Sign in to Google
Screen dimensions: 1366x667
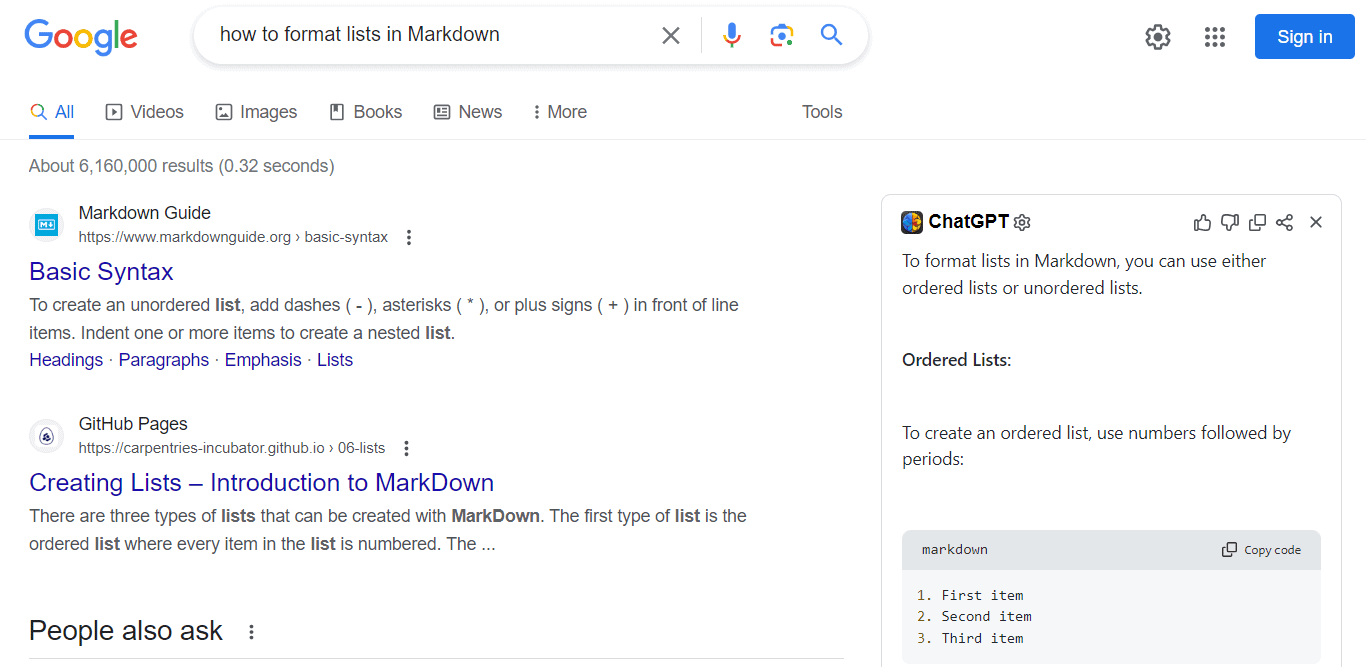click(1304, 36)
